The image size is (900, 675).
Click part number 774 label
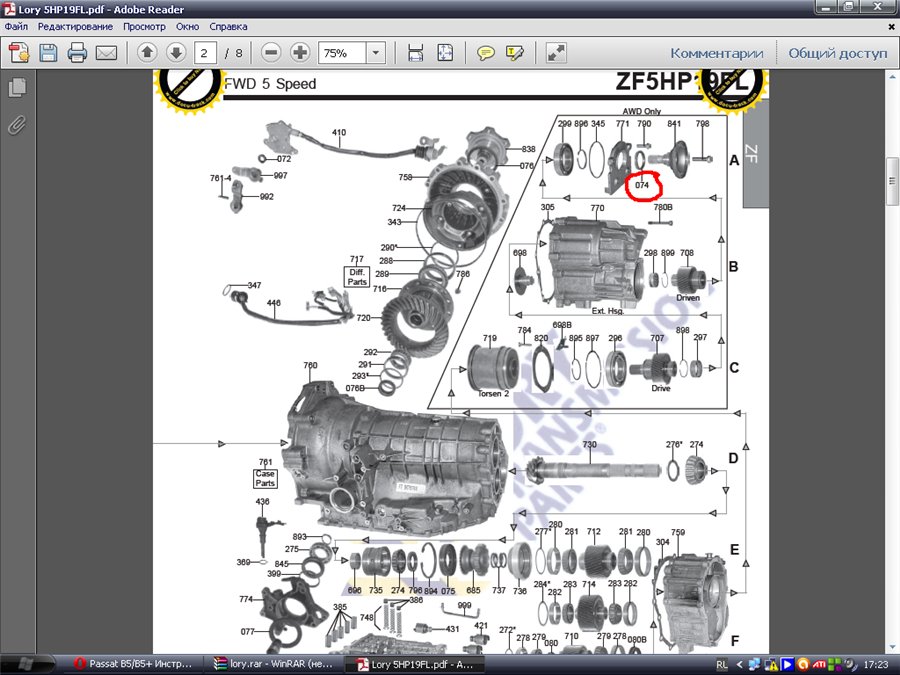pos(246,599)
